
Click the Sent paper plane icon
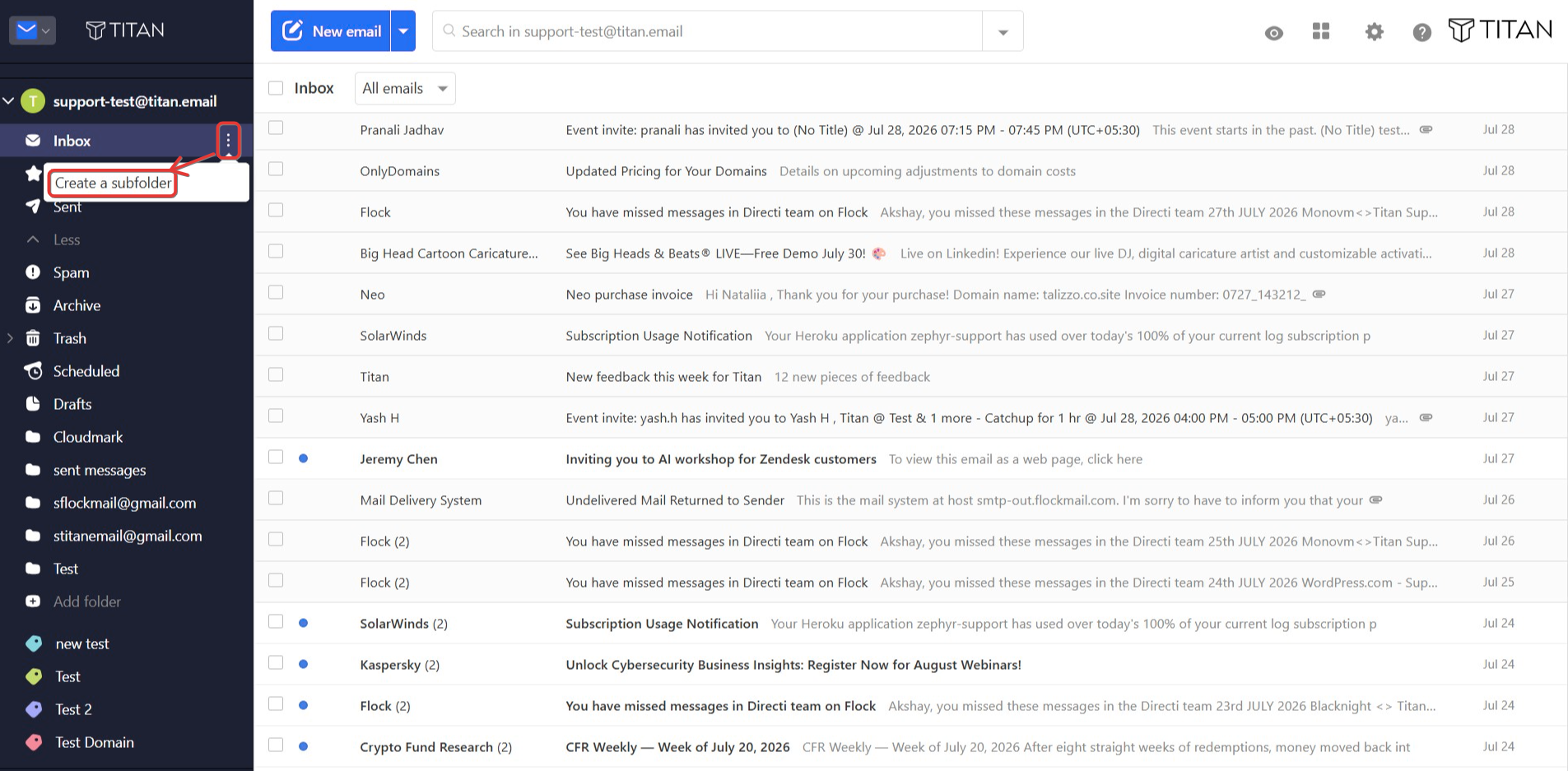33,207
